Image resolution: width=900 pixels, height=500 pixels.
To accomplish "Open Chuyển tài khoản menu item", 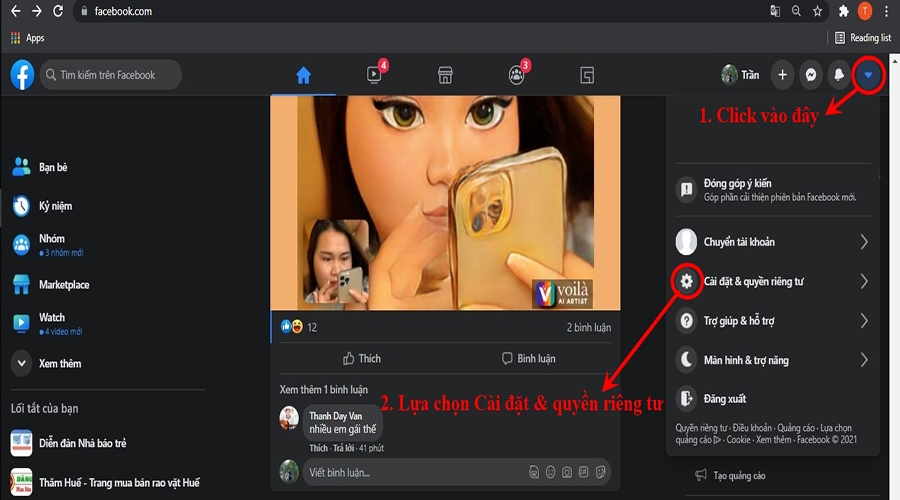I will [773, 242].
